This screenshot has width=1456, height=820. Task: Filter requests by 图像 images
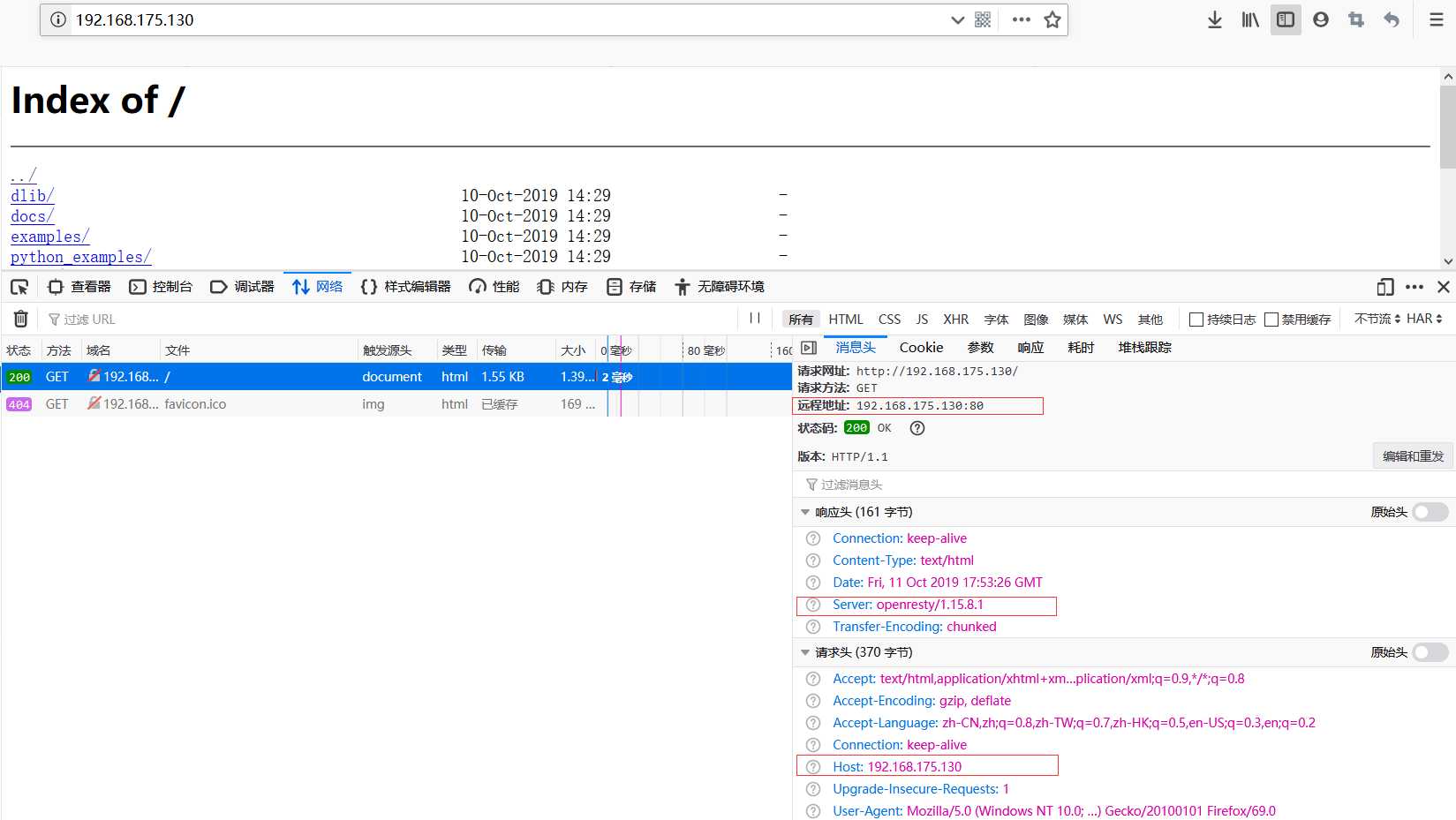click(1037, 320)
